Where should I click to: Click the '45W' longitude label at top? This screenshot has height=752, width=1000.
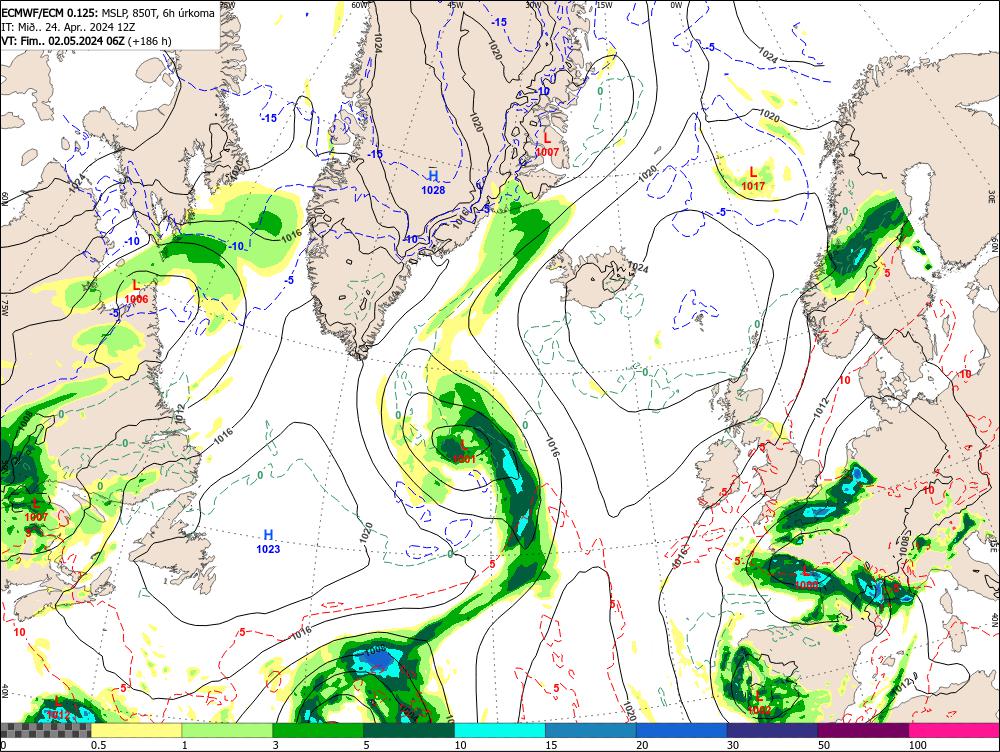coord(455,5)
